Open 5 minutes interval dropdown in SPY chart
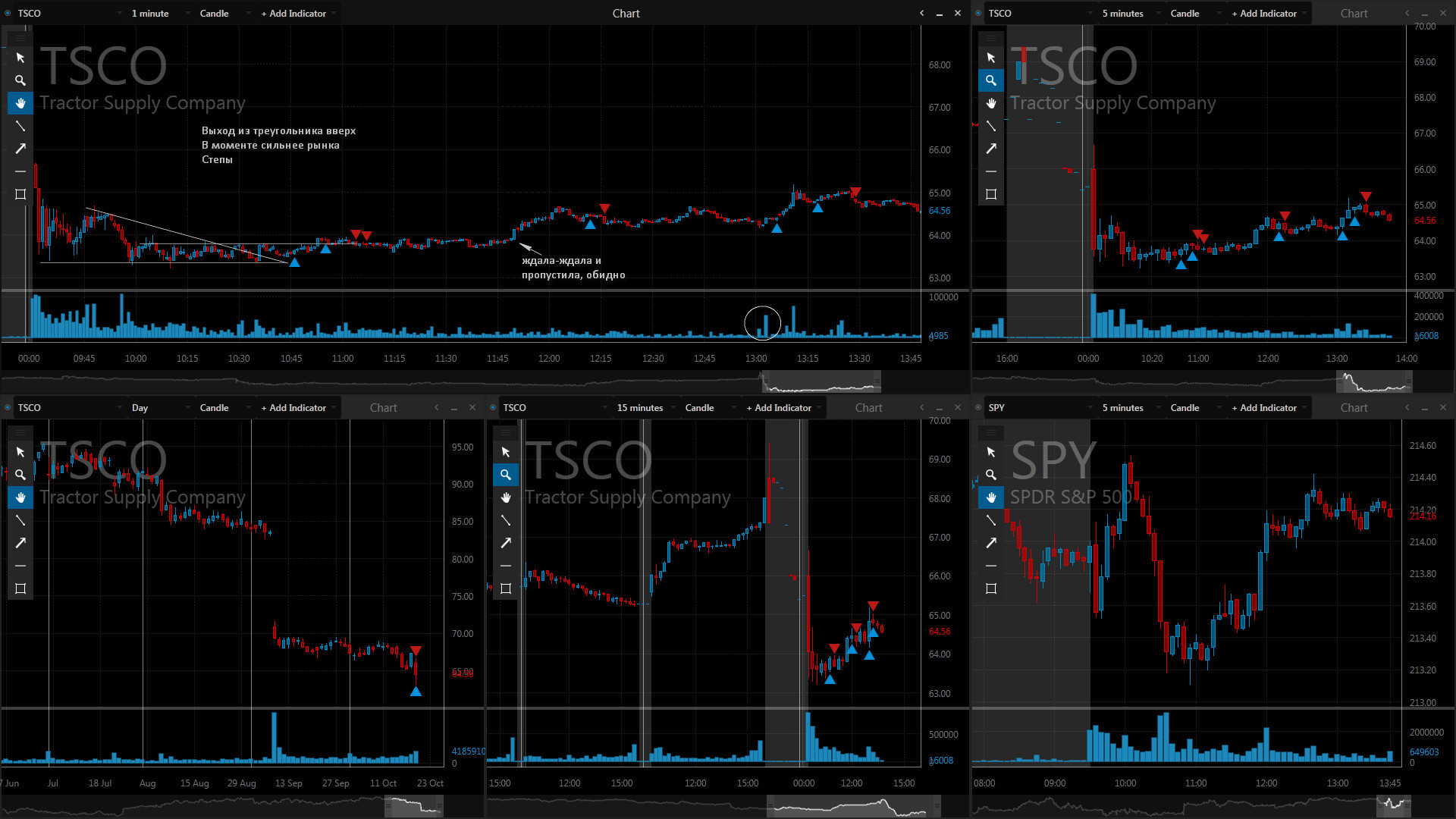Image resolution: width=1456 pixels, height=819 pixels. point(1131,407)
